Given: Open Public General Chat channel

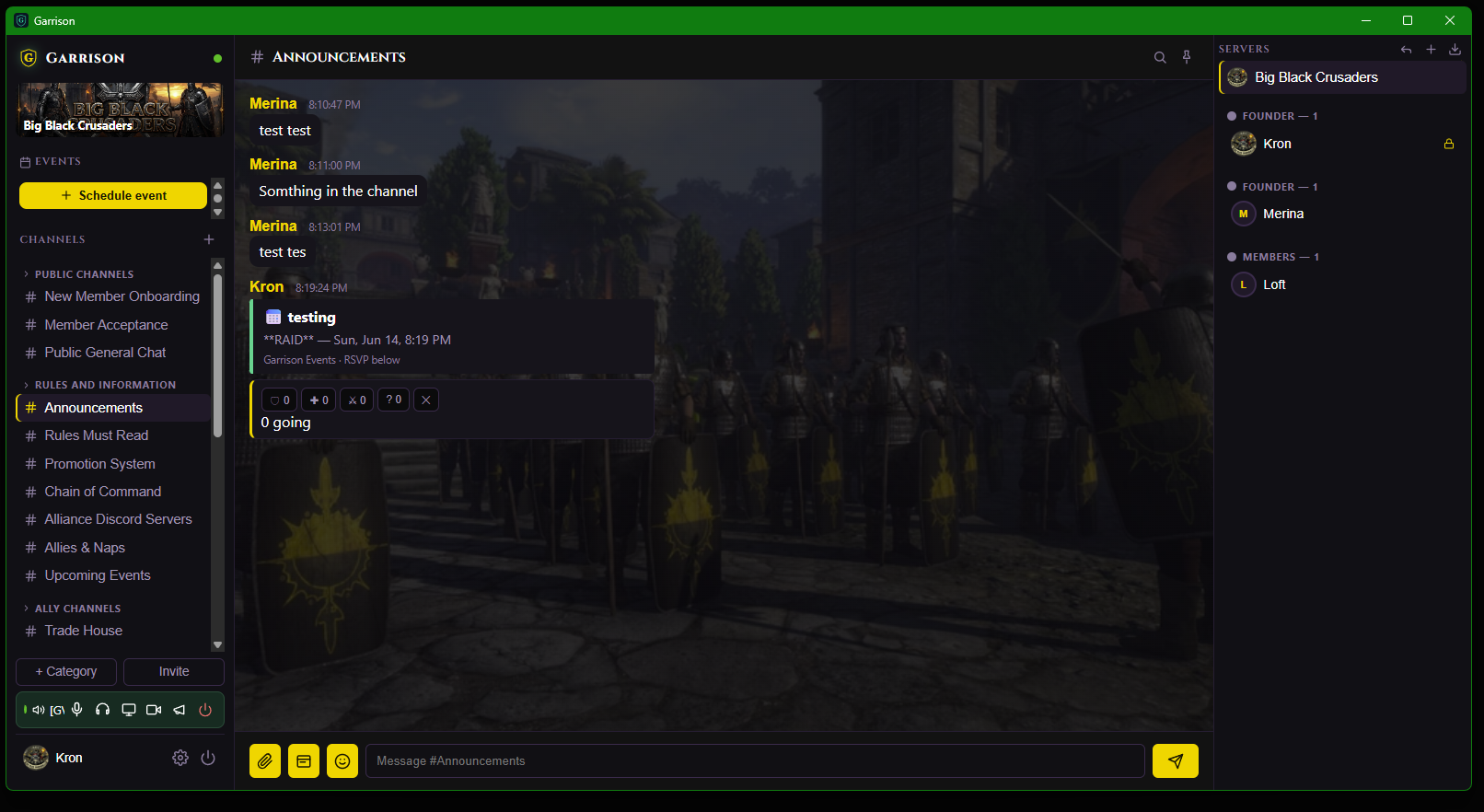Looking at the screenshot, I should [x=113, y=353].
